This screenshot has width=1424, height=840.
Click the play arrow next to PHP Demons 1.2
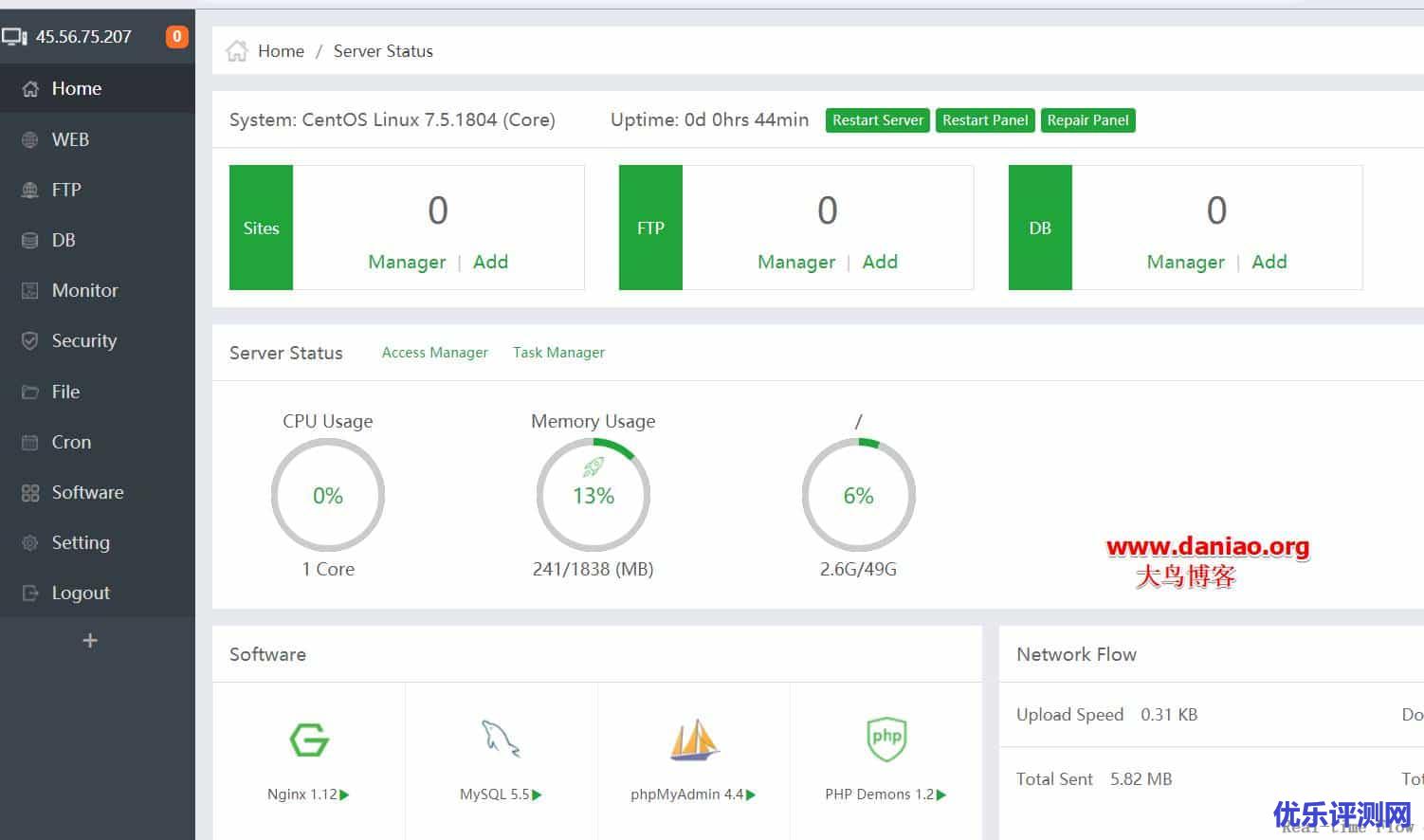(x=941, y=794)
